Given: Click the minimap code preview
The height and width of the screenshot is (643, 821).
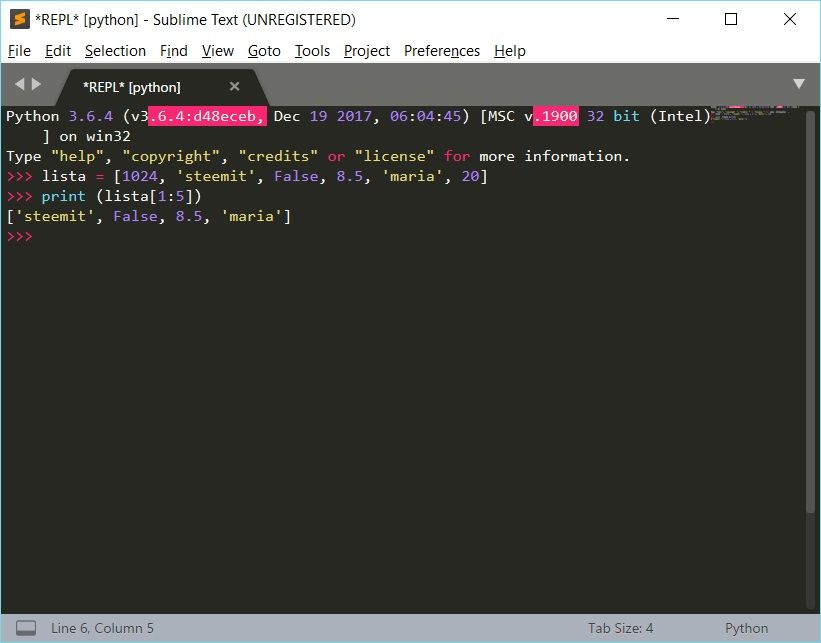Looking at the screenshot, I should coord(755,113).
